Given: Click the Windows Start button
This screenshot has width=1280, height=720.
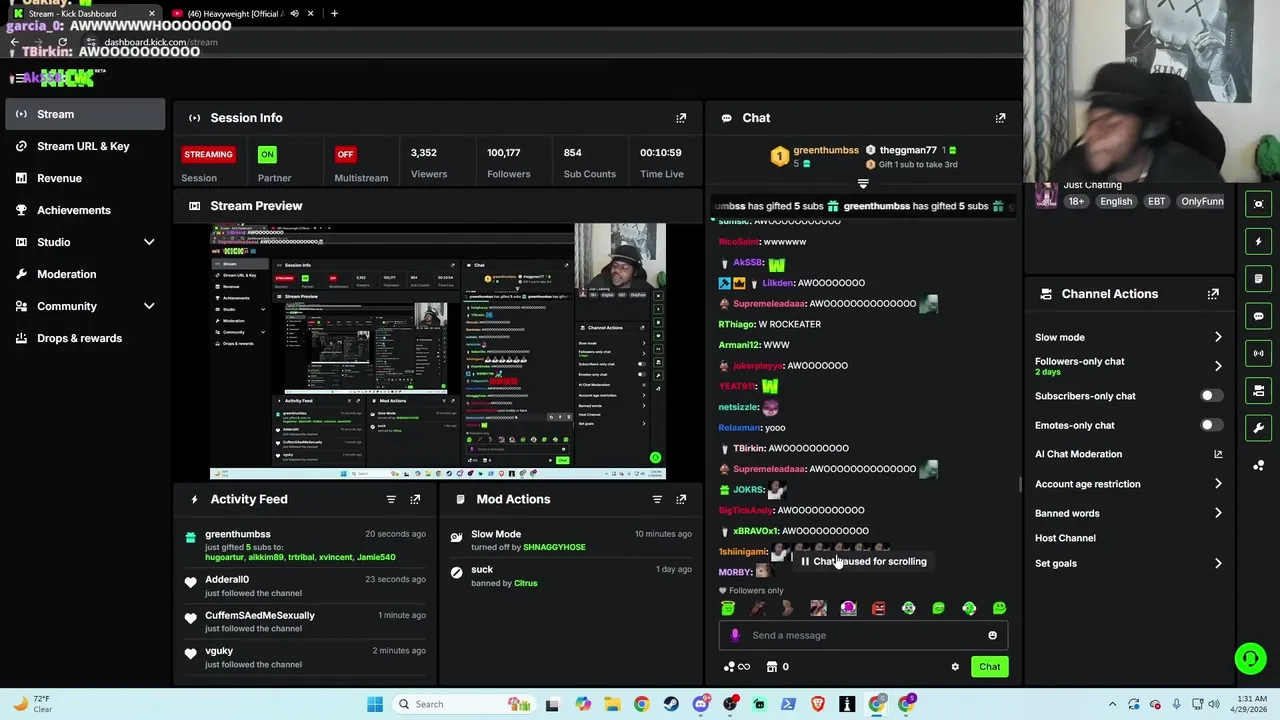Looking at the screenshot, I should tap(375, 704).
